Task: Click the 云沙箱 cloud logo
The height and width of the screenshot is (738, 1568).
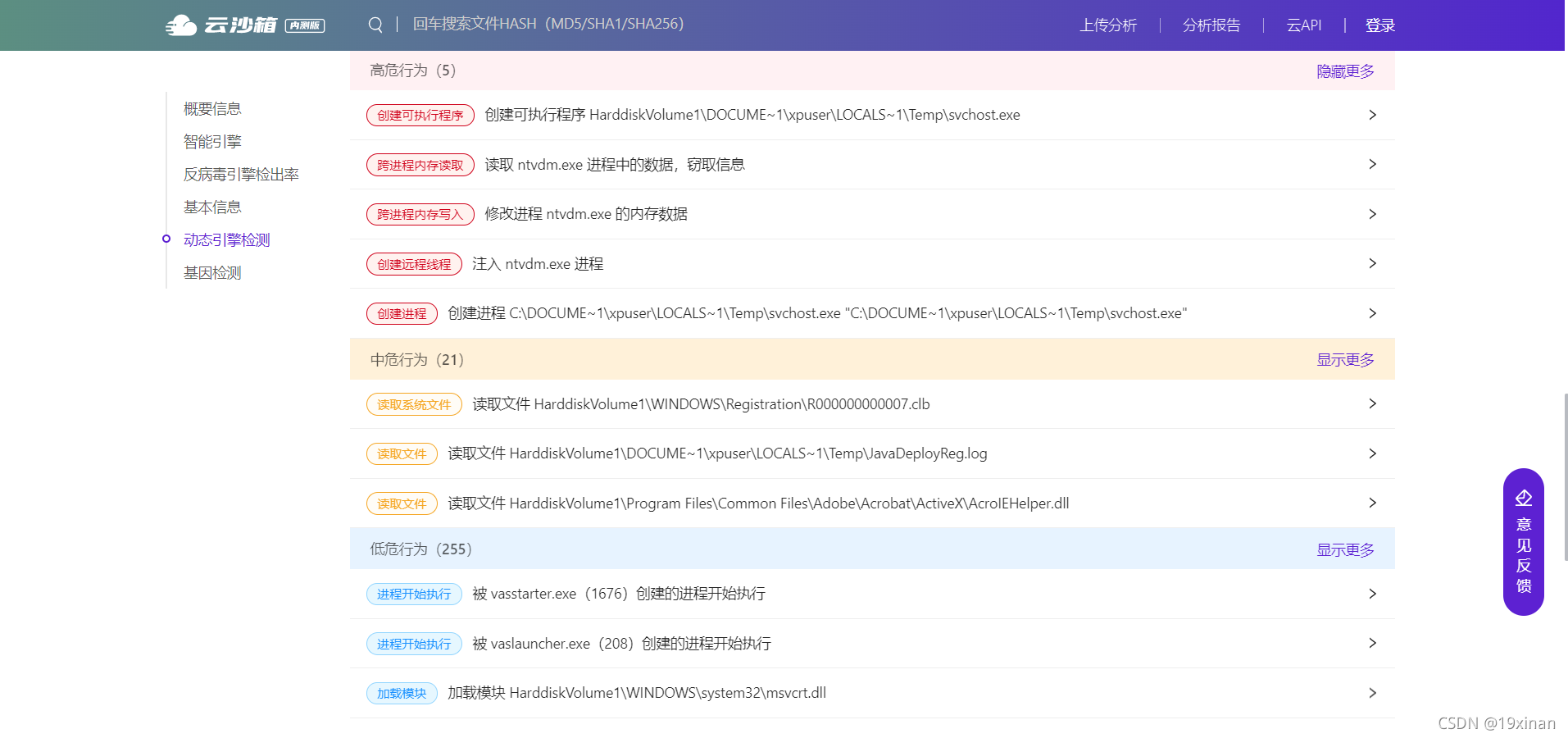Action: point(221,25)
